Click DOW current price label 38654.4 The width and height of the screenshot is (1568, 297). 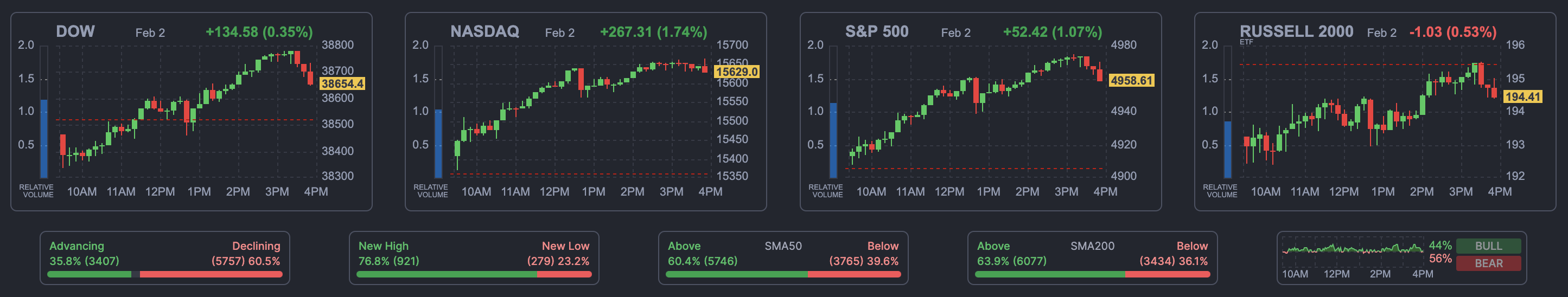coord(343,84)
